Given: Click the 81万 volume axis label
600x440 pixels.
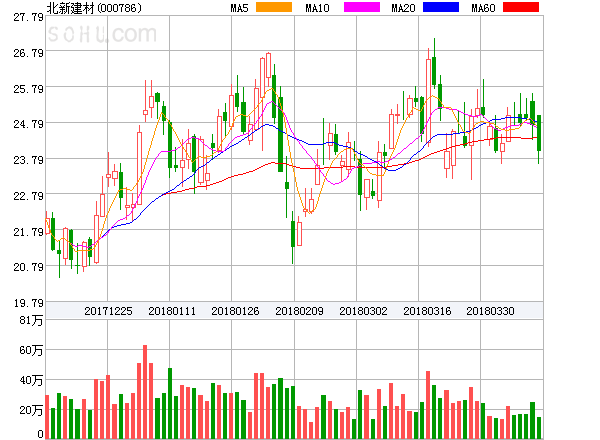Looking at the screenshot, I should coord(31,320).
